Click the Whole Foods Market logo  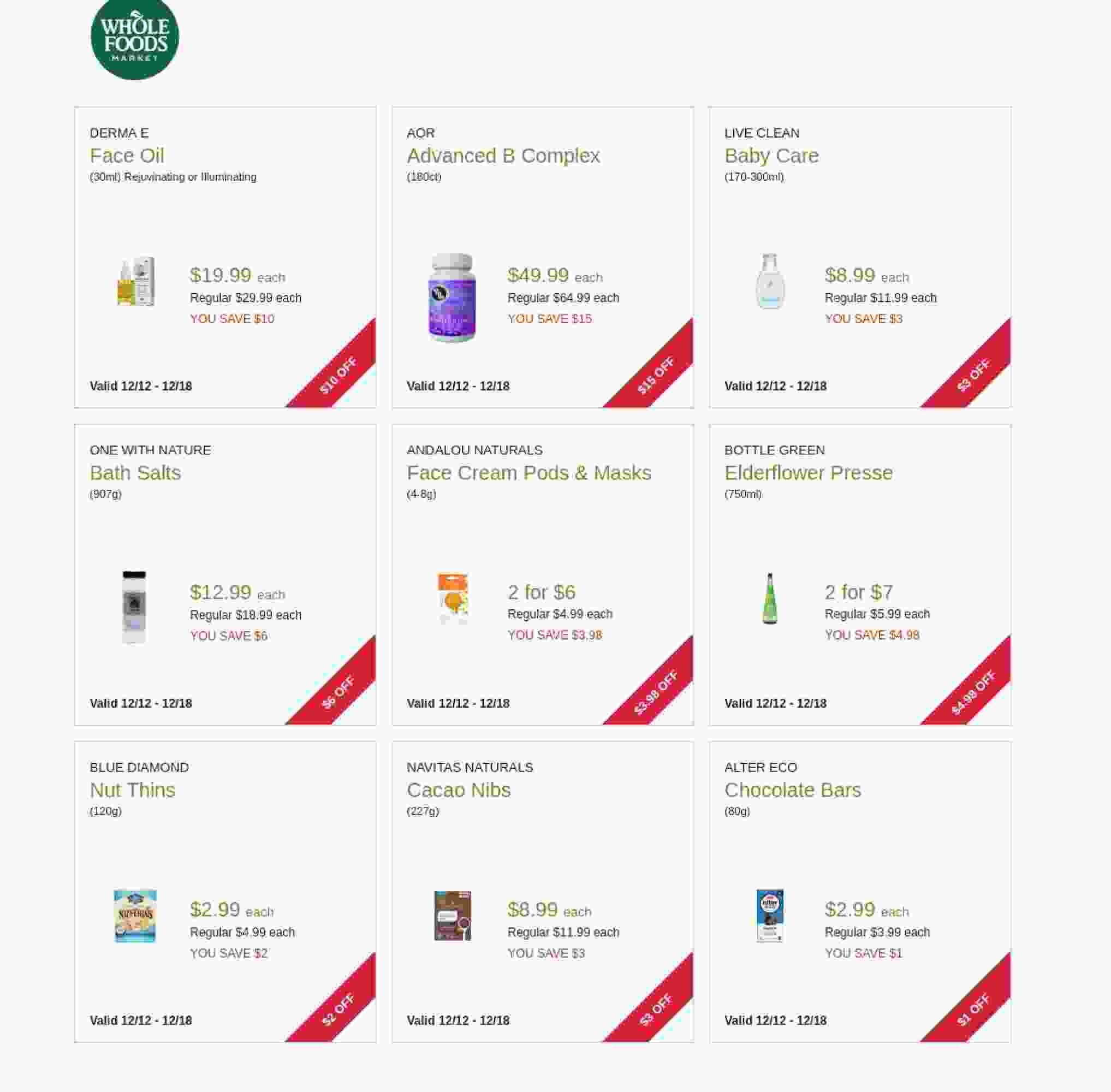(x=135, y=38)
